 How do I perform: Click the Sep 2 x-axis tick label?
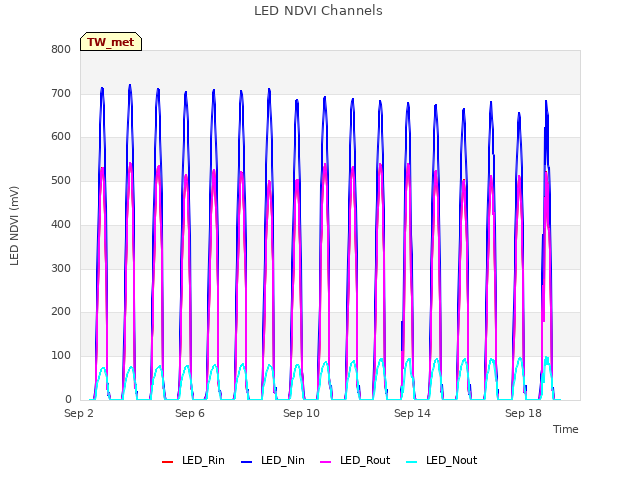click(79, 413)
